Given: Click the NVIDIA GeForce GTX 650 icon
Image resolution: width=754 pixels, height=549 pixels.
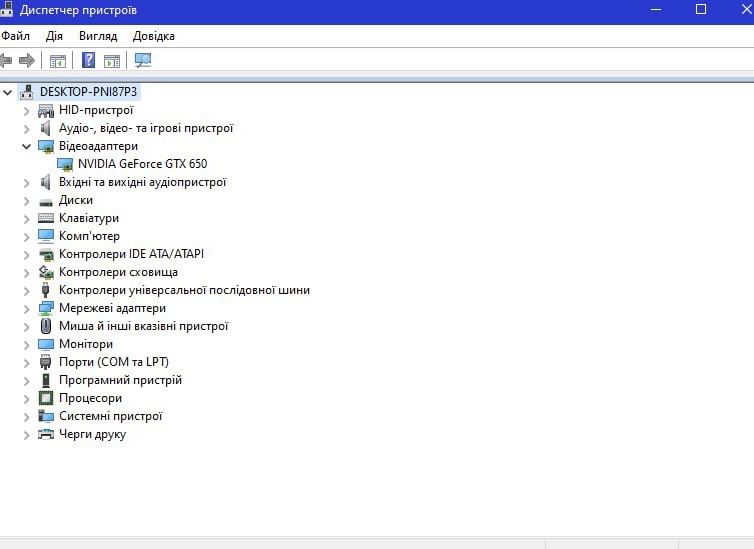Looking at the screenshot, I should coord(65,164).
